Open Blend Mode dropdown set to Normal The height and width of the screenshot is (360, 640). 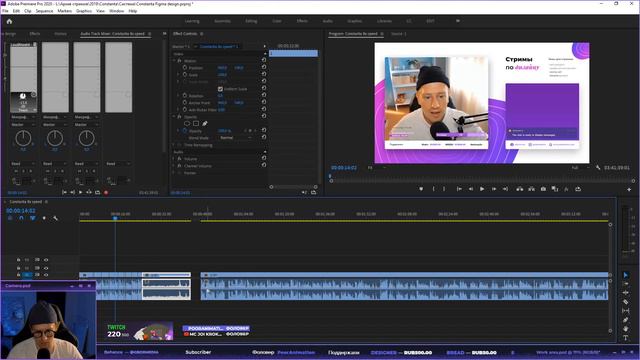point(236,138)
